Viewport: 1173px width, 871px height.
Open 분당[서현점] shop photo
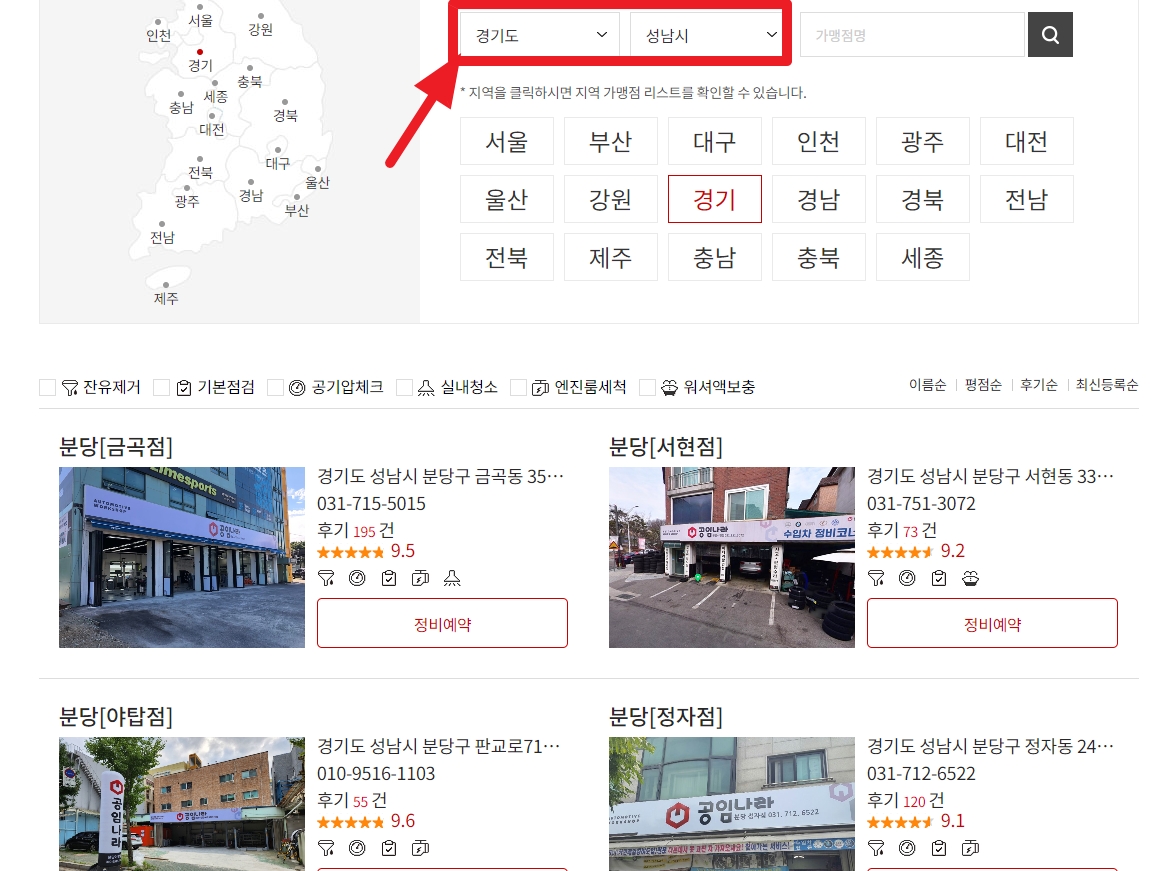pyautogui.click(x=732, y=557)
